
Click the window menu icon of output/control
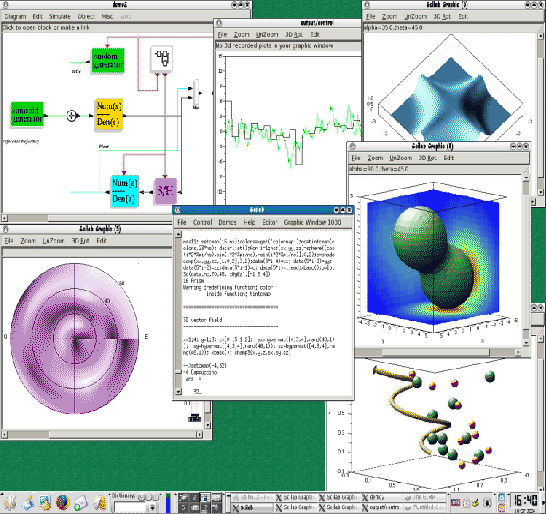tap(219, 23)
